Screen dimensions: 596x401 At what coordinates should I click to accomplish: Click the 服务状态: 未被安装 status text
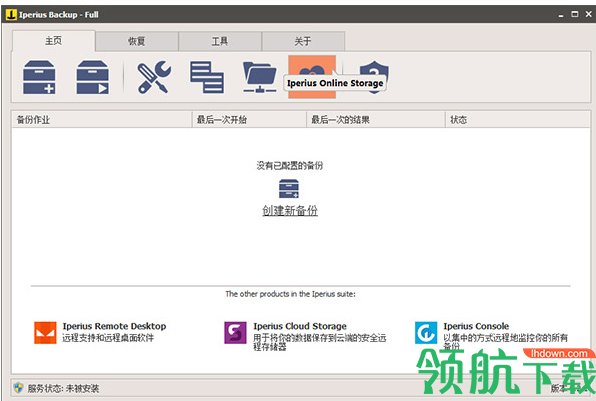(x=63, y=388)
